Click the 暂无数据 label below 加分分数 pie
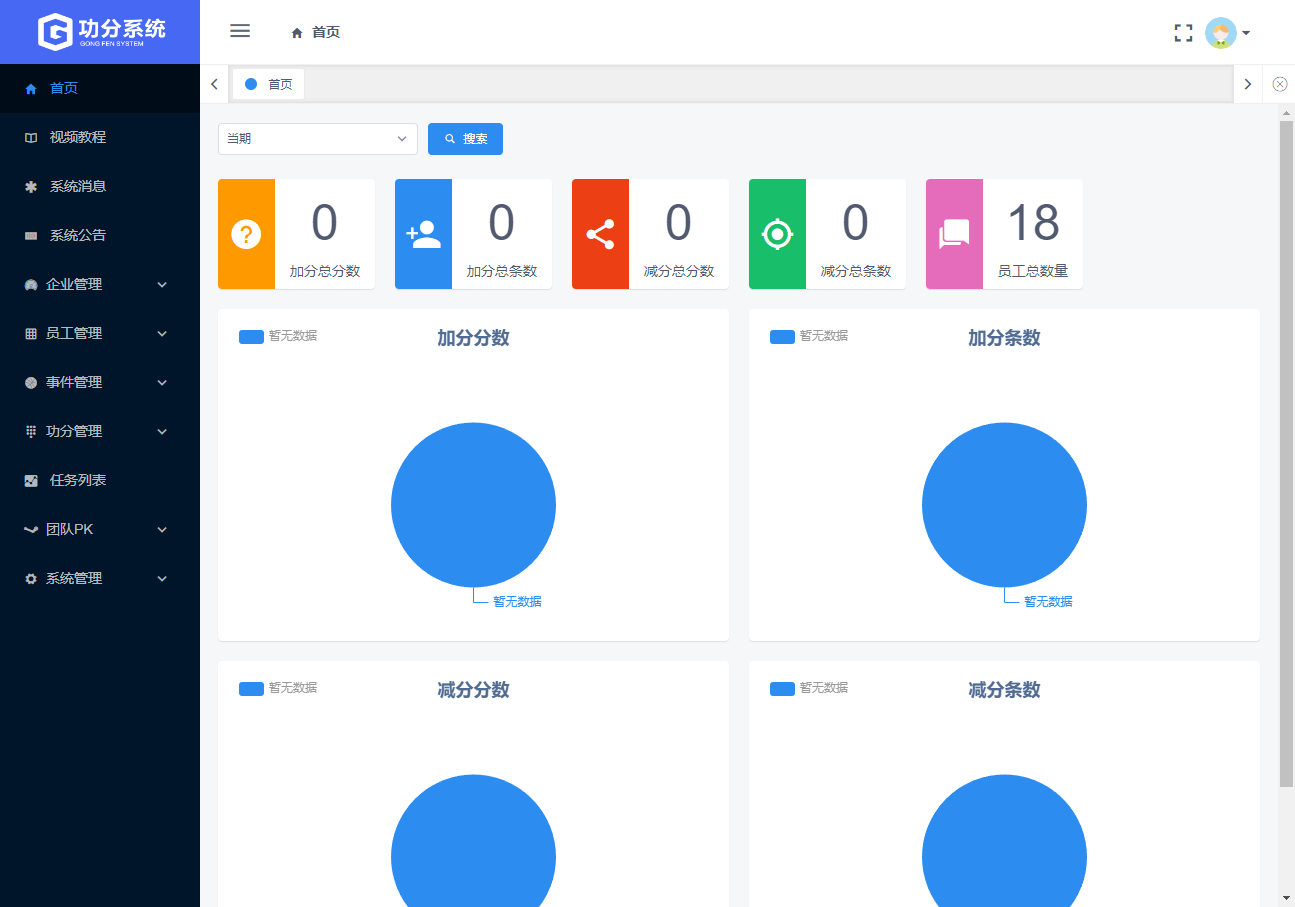This screenshot has width=1295, height=907. click(x=517, y=602)
